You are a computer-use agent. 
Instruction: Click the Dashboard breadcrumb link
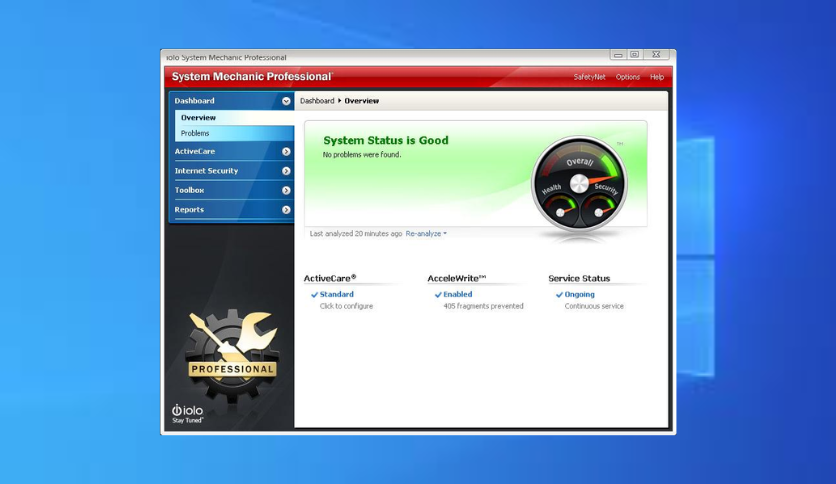(x=317, y=101)
